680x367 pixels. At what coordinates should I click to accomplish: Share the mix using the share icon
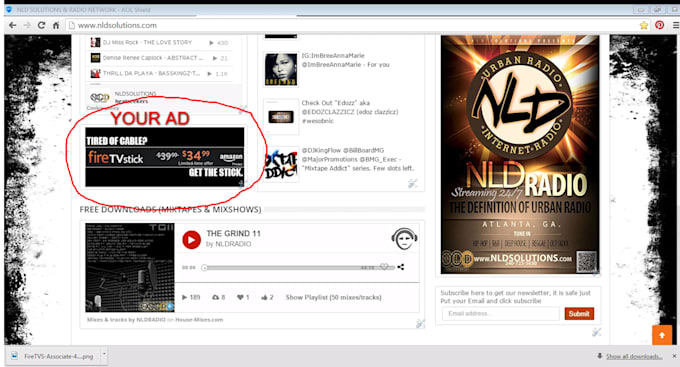pyautogui.click(x=401, y=267)
